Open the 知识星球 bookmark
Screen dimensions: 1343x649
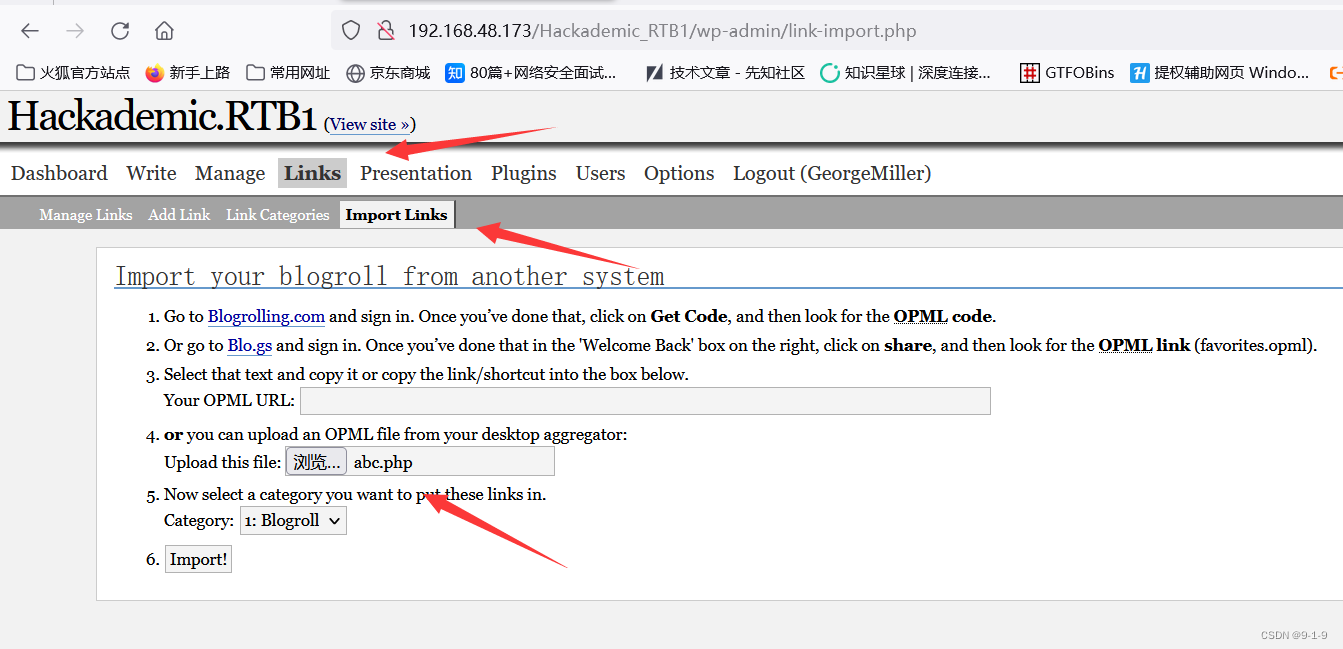pyautogui.click(x=880, y=72)
